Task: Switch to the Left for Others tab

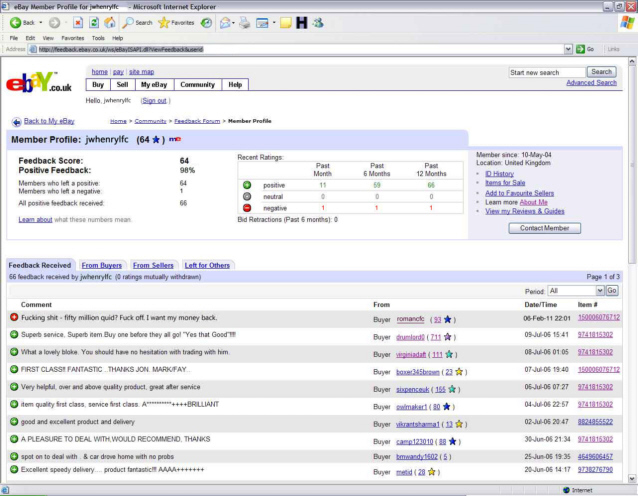Action: pyautogui.click(x=207, y=265)
